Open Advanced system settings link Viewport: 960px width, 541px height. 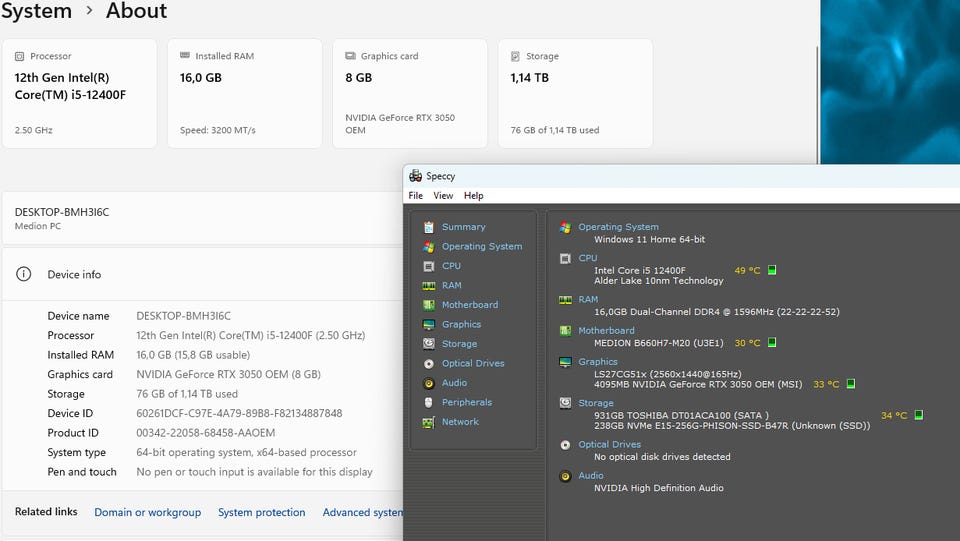(x=362, y=513)
